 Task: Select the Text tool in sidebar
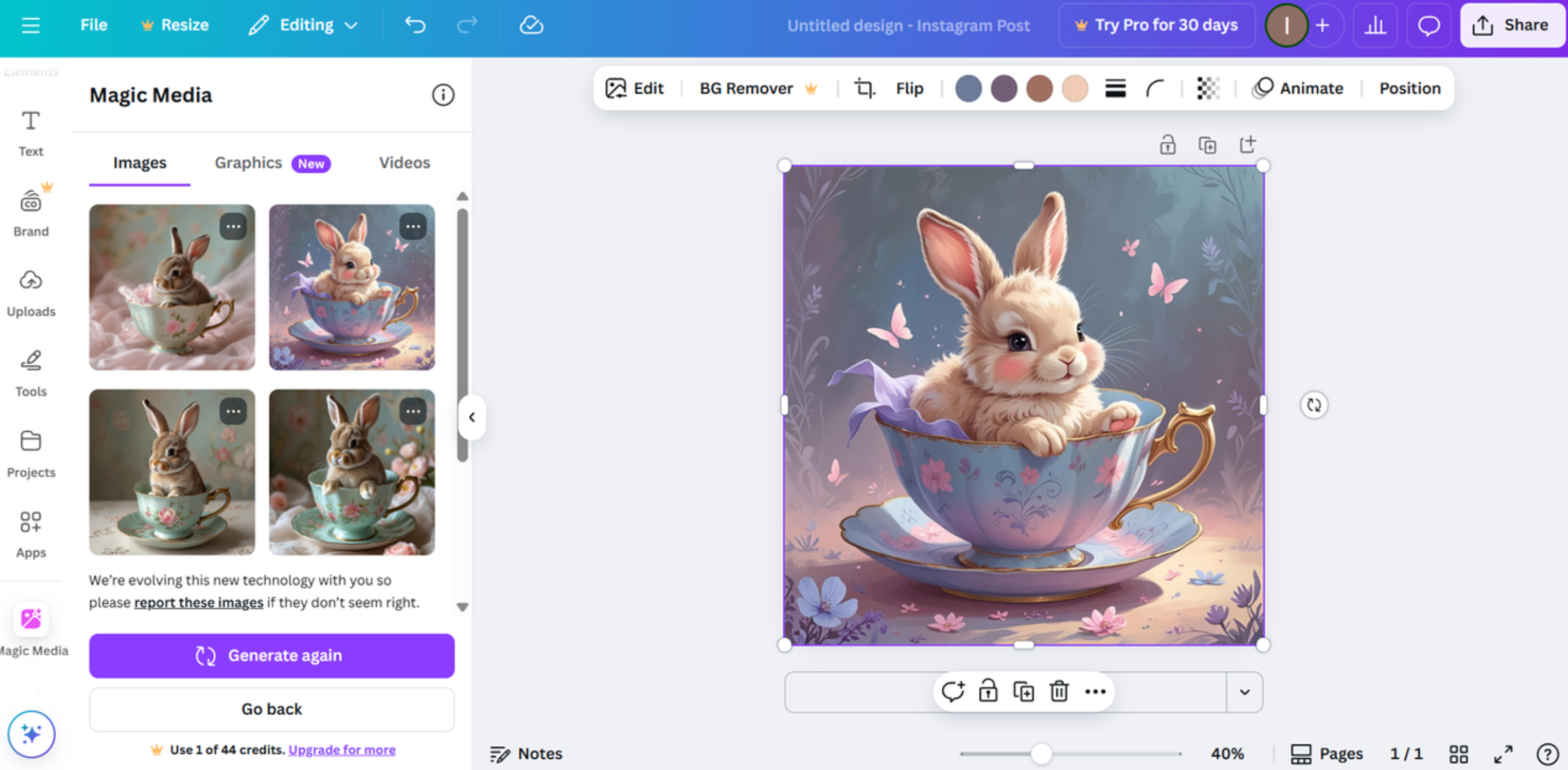30,133
